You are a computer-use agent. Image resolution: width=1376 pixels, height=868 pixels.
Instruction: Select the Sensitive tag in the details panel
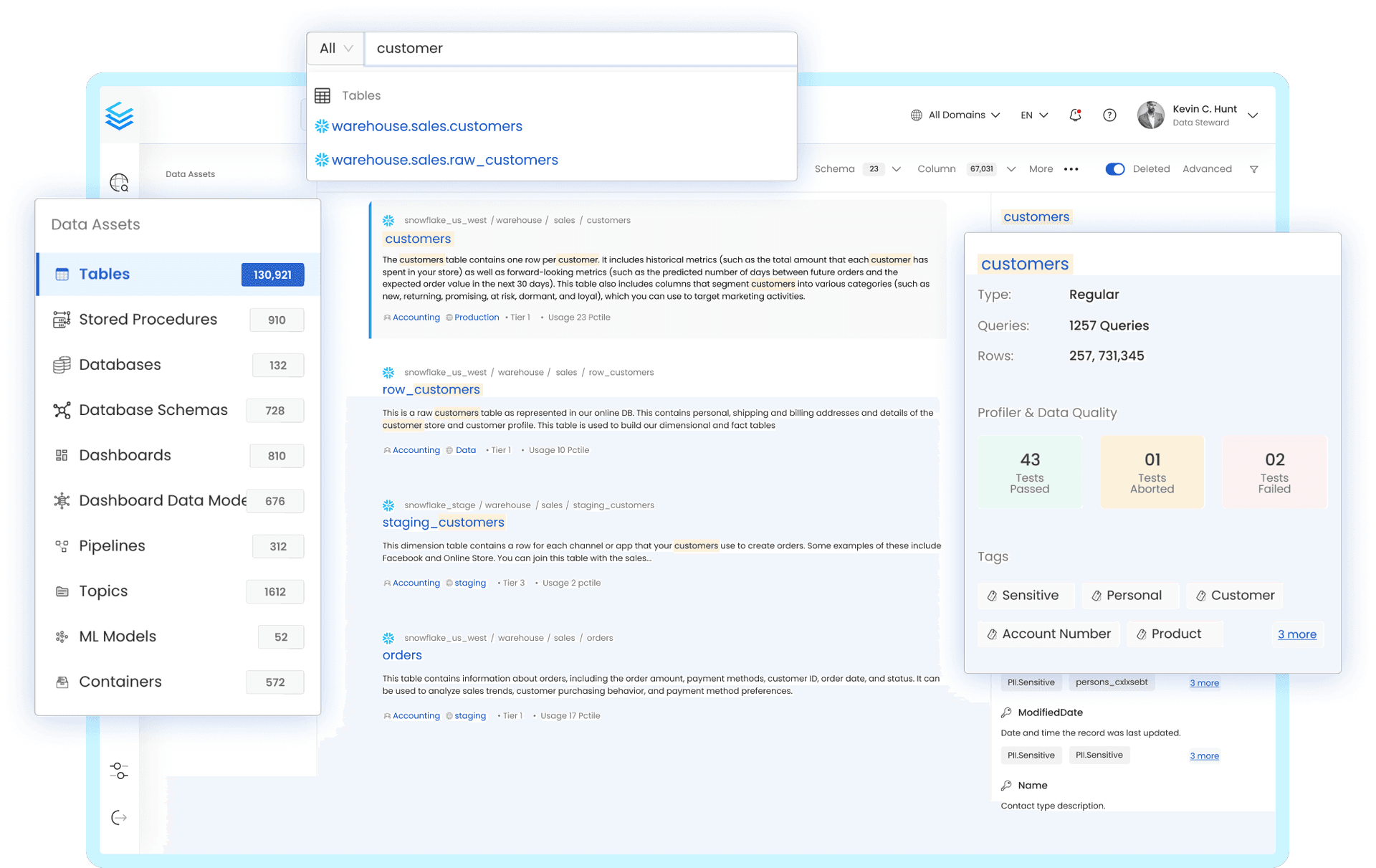pos(1026,595)
